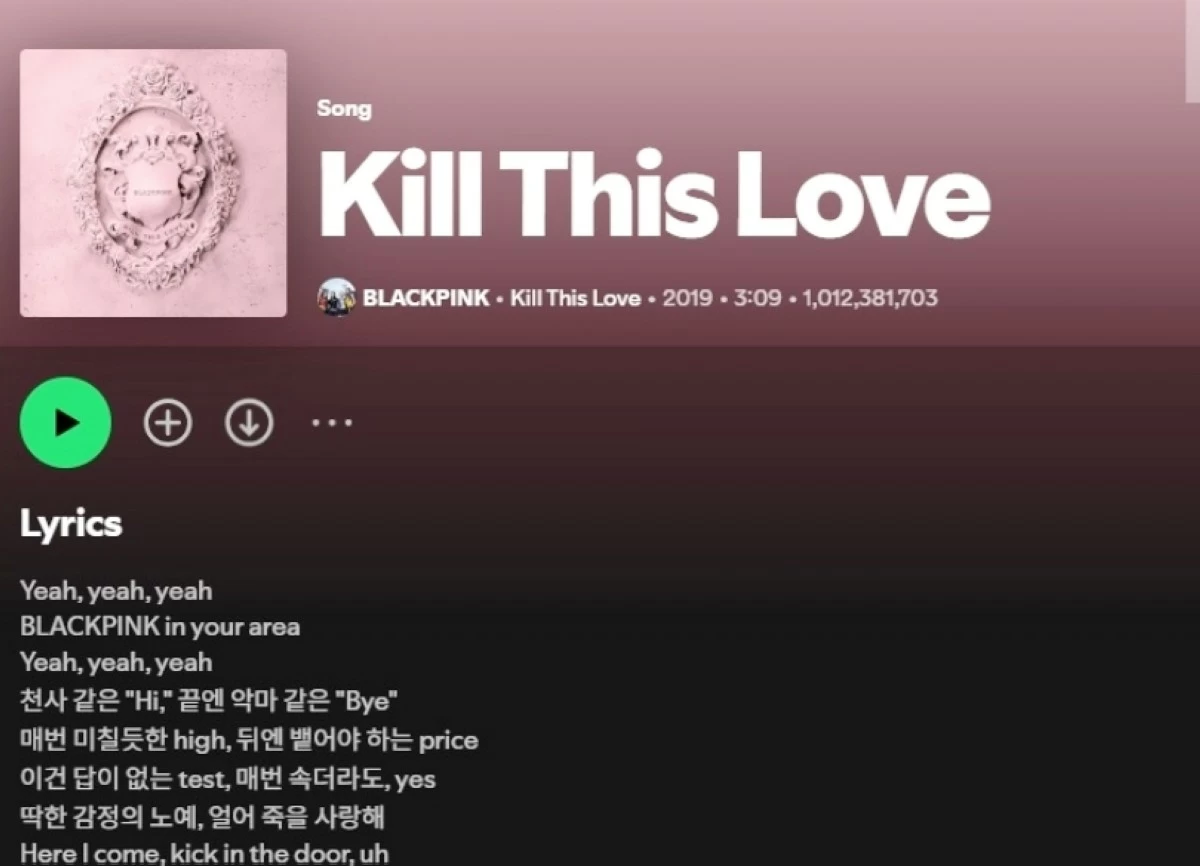The image size is (1200, 866).
Task: Click the 1,012,381,703 play count
Action: (x=870, y=298)
